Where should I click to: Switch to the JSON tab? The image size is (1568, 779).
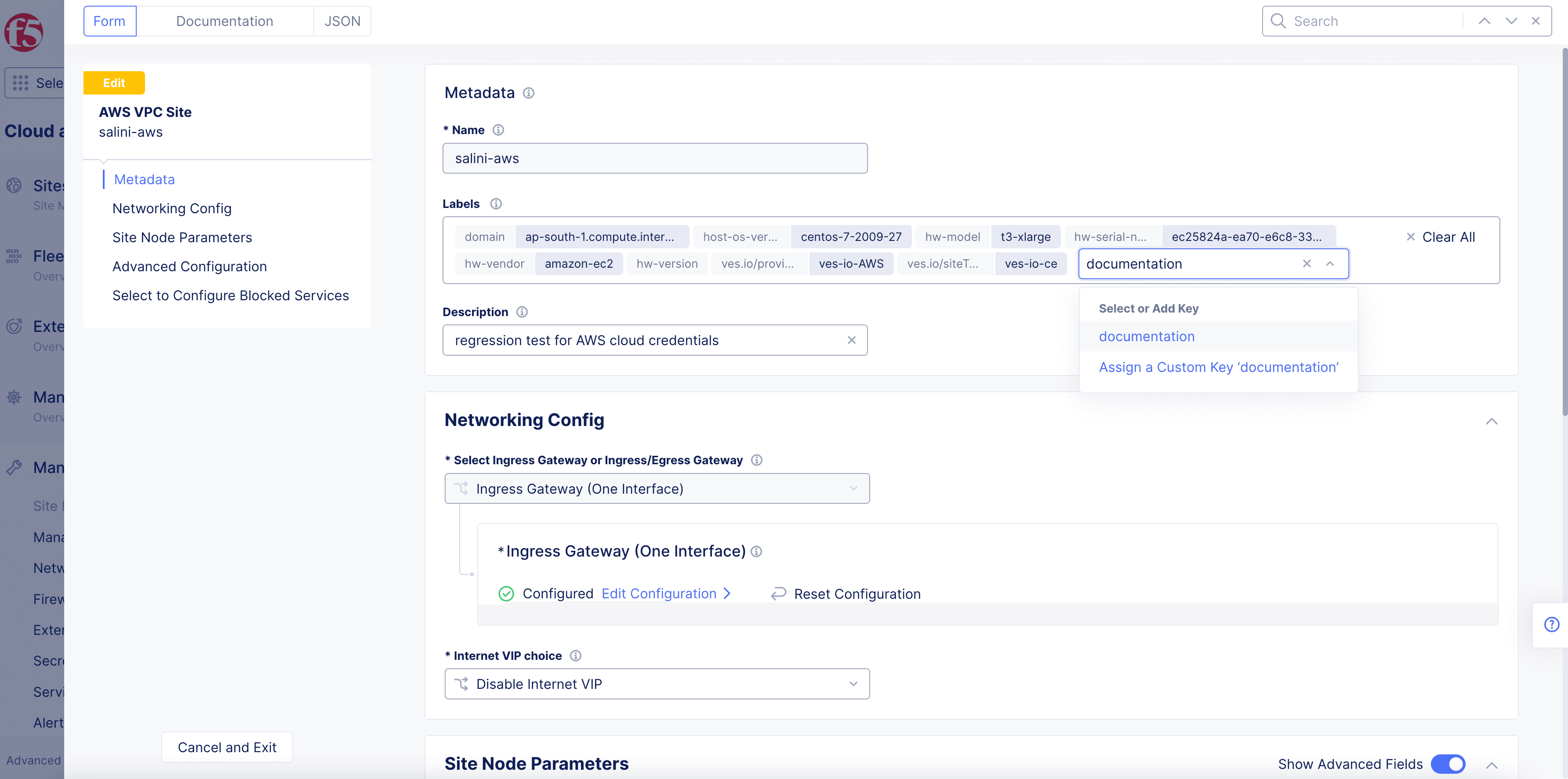point(342,21)
